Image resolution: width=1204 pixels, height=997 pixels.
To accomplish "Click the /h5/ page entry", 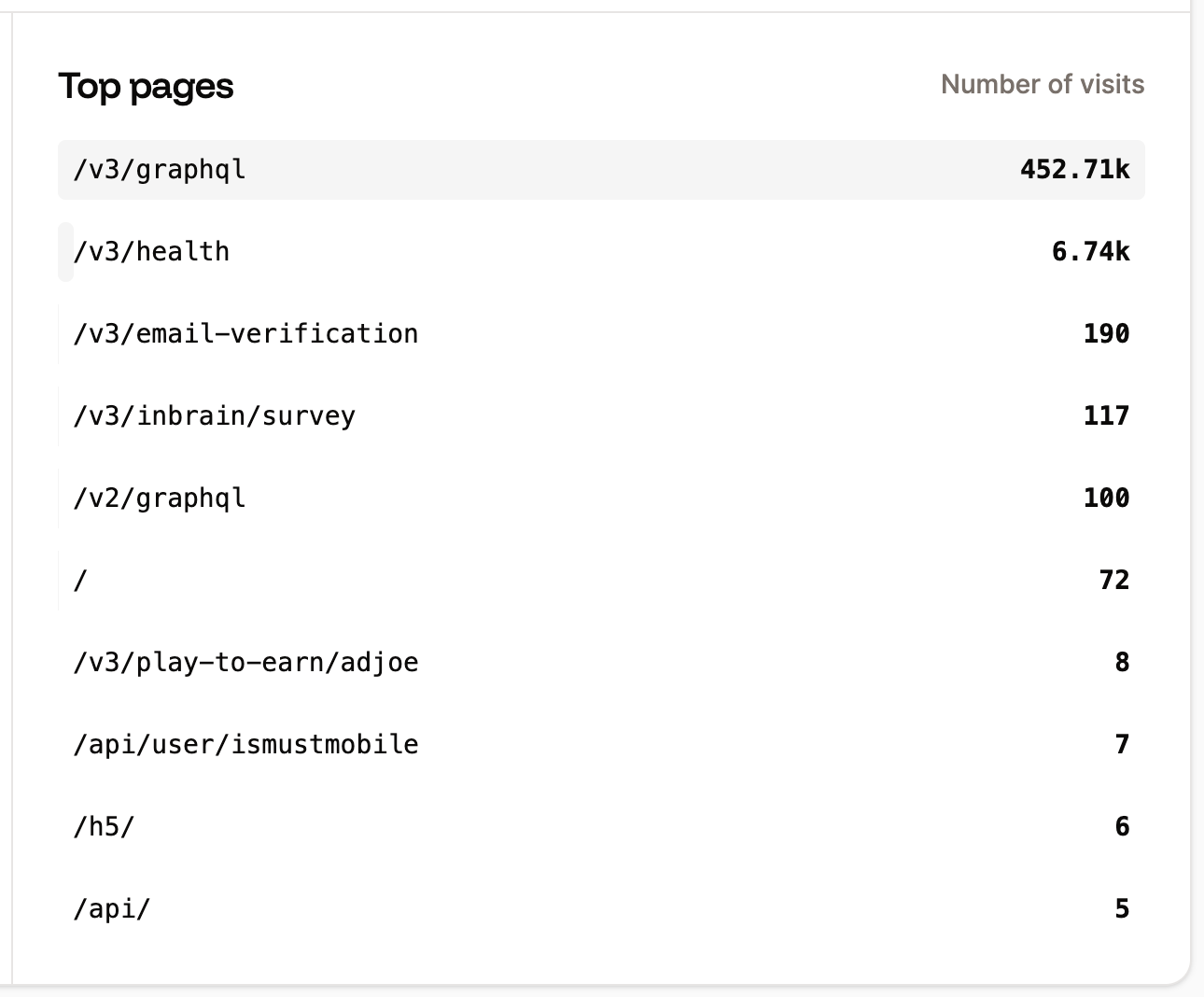I will 103,826.
